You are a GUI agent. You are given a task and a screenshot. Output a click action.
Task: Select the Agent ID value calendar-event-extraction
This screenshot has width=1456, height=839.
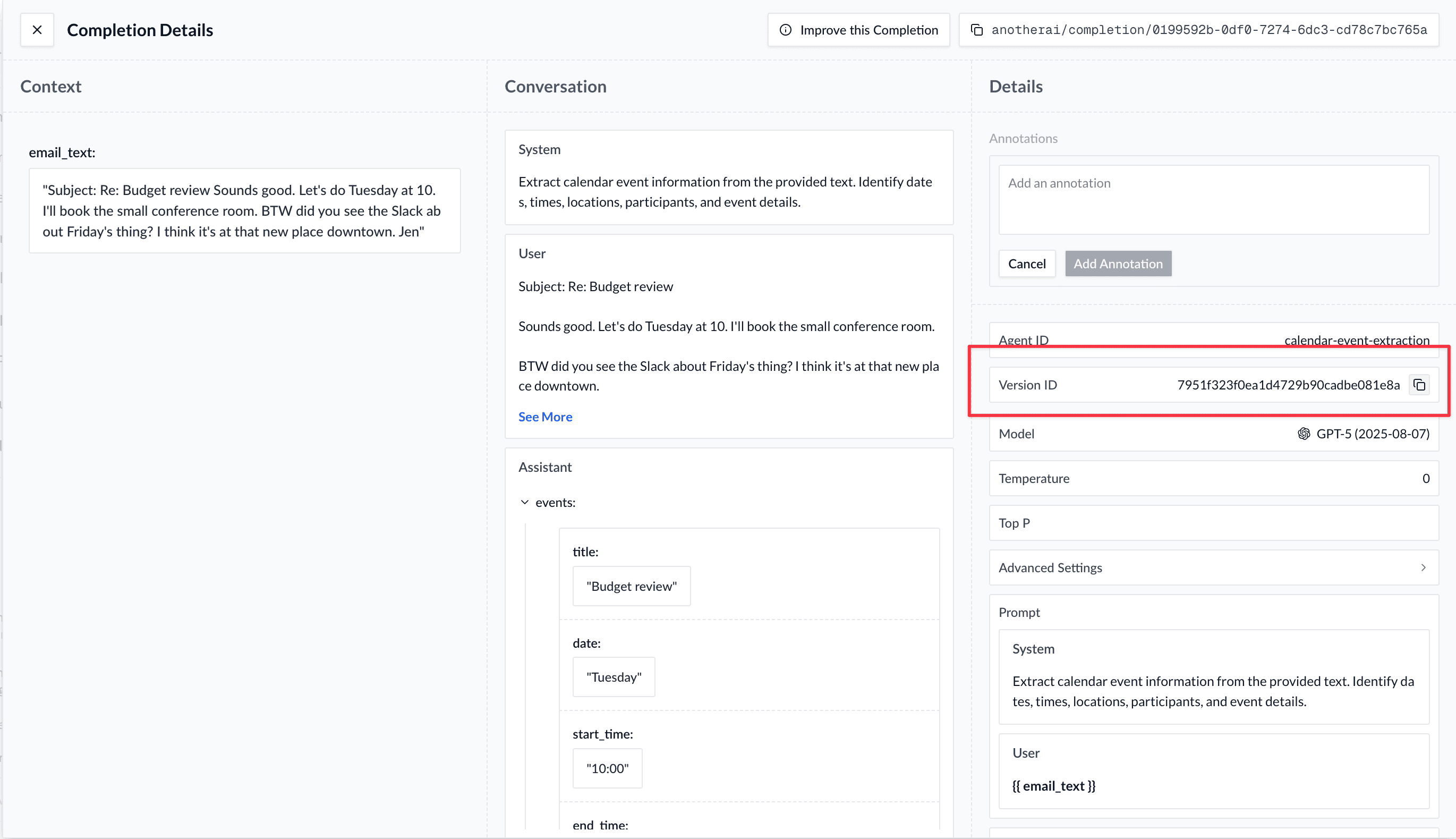(x=1356, y=340)
